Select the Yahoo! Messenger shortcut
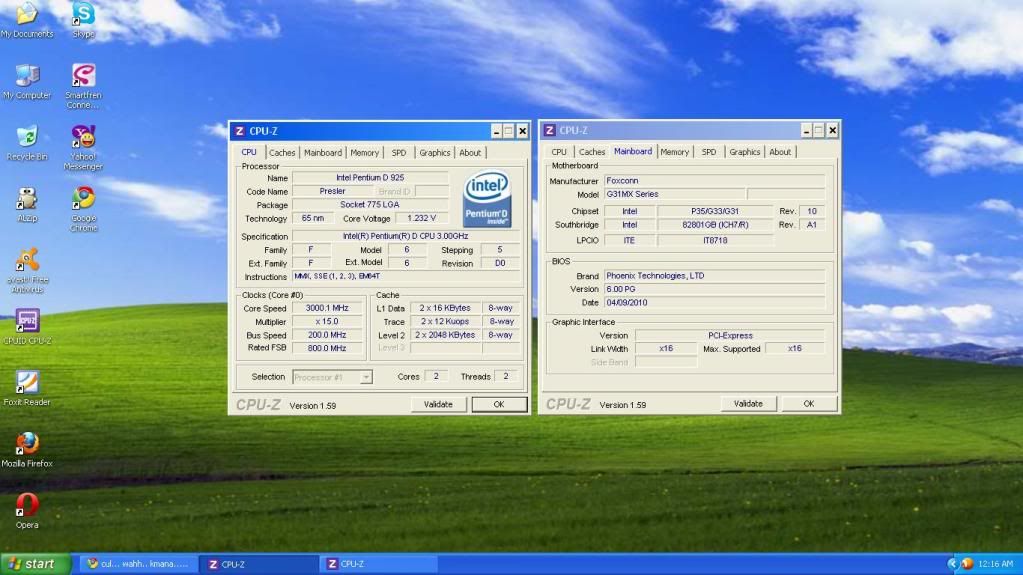The width and height of the screenshot is (1023, 575). pyautogui.click(x=84, y=148)
